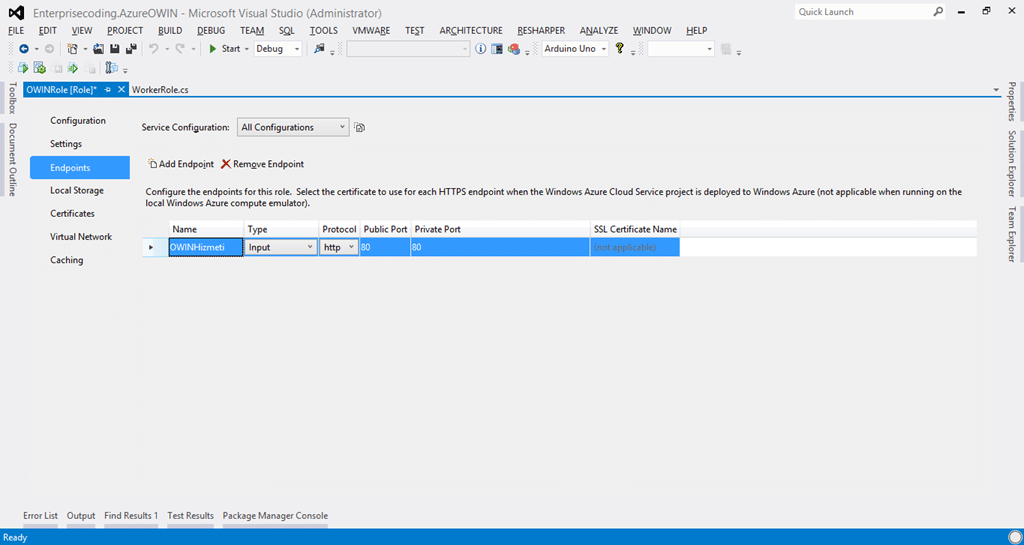Click the Find in Files icon
This screenshot has height=545, width=1024.
click(319, 49)
